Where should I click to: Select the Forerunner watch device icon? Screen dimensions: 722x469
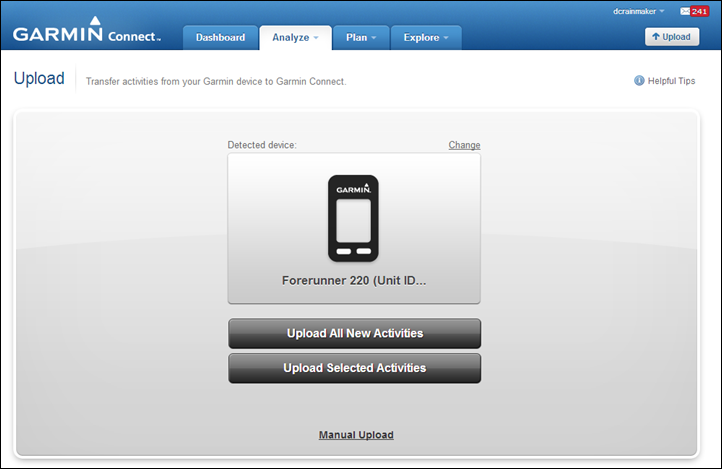(353, 218)
